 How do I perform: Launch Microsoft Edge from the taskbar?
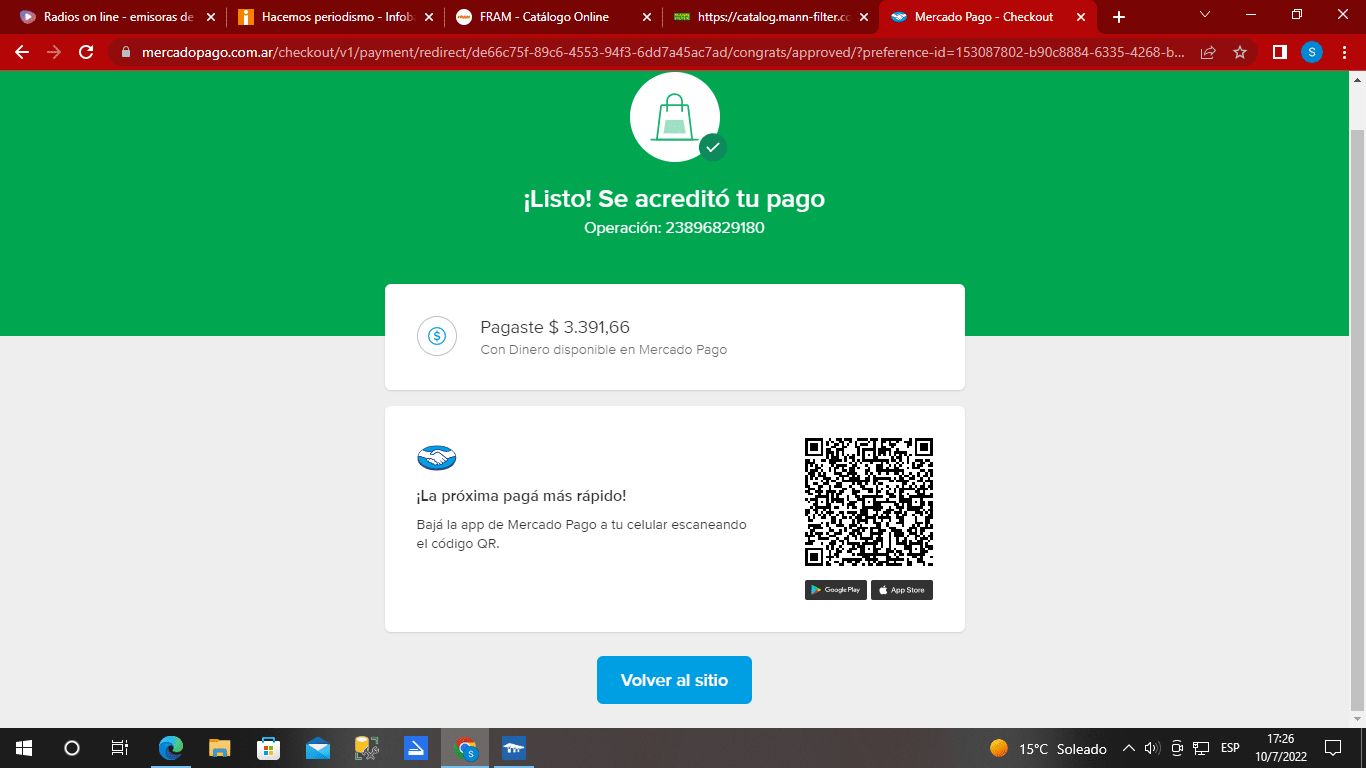pyautogui.click(x=171, y=748)
